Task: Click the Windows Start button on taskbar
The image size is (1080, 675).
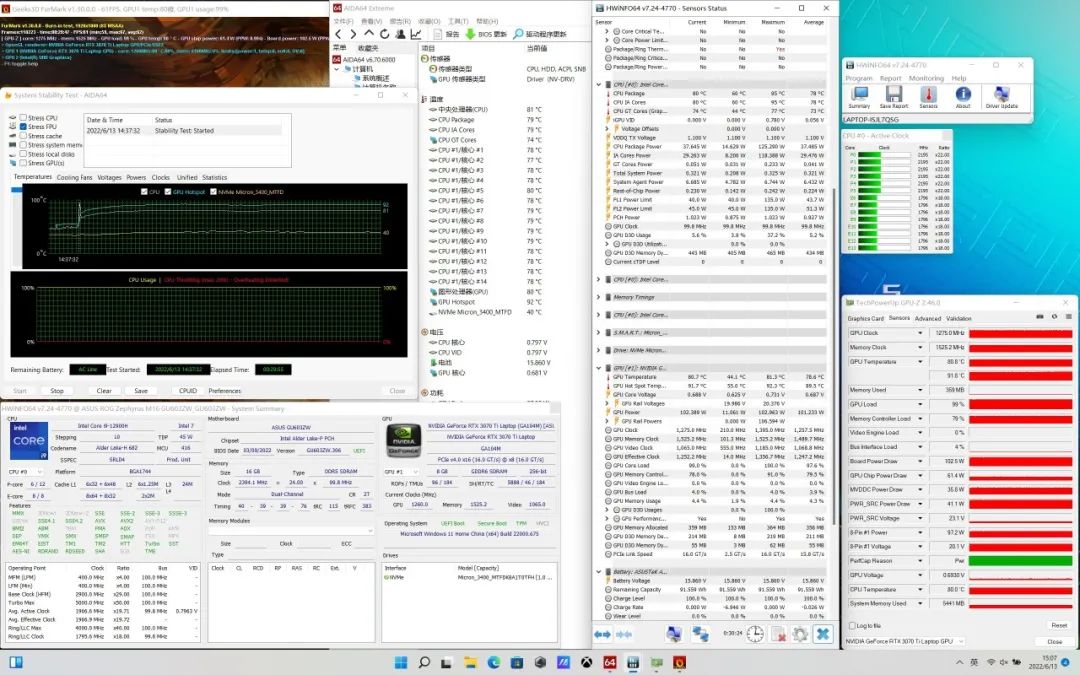Action: 403,662
